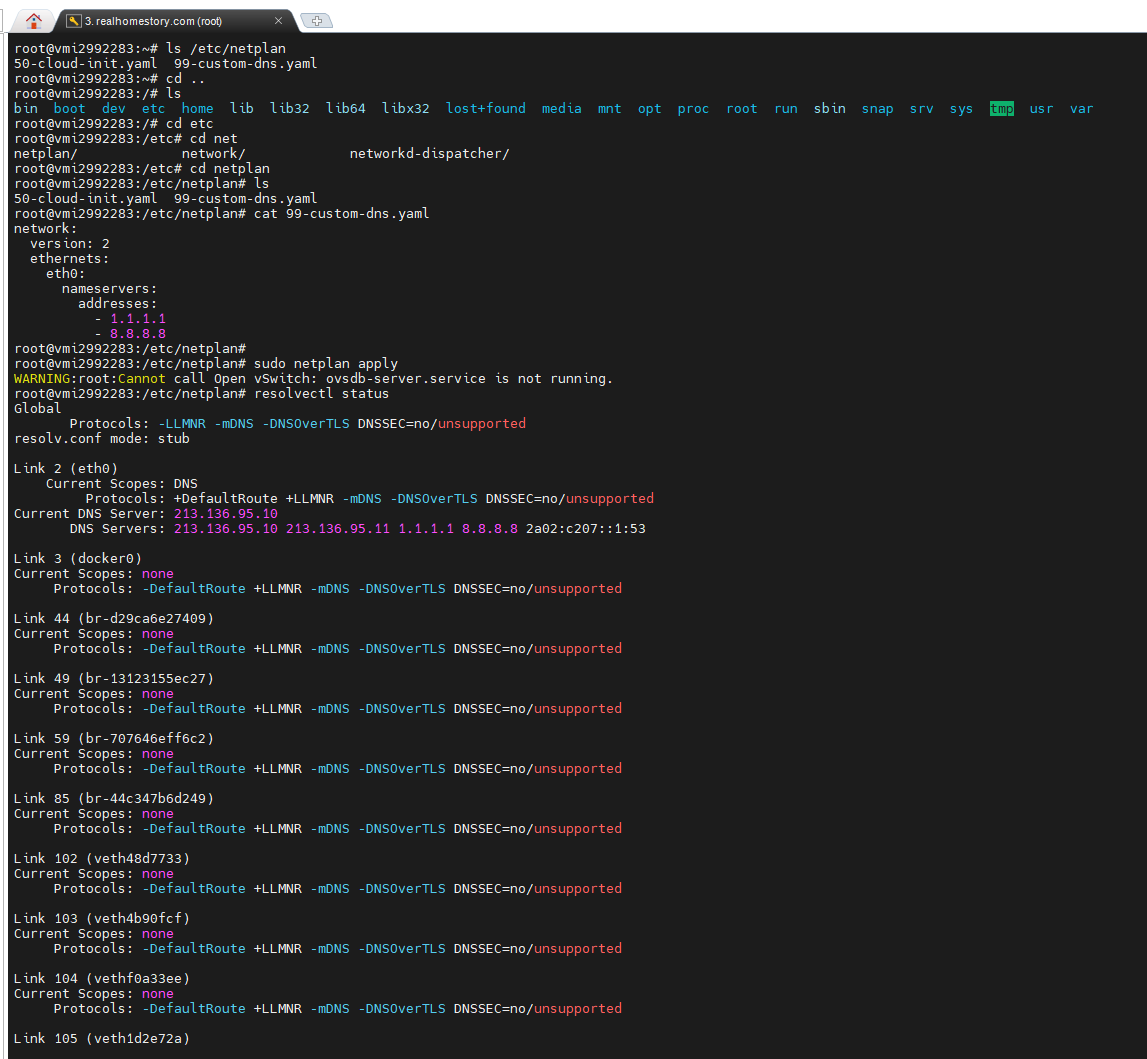1147x1059 pixels.
Task: Click the 'snap' directory entry
Action: 877,109
